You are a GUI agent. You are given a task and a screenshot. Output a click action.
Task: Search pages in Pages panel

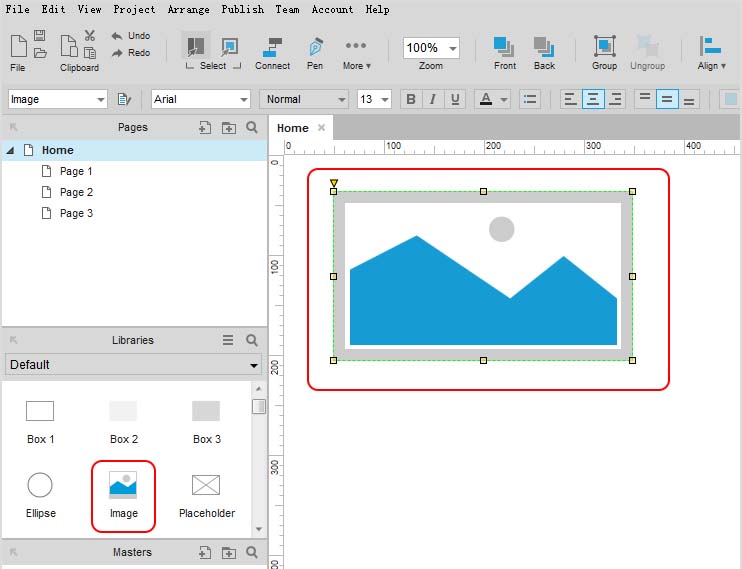point(252,127)
